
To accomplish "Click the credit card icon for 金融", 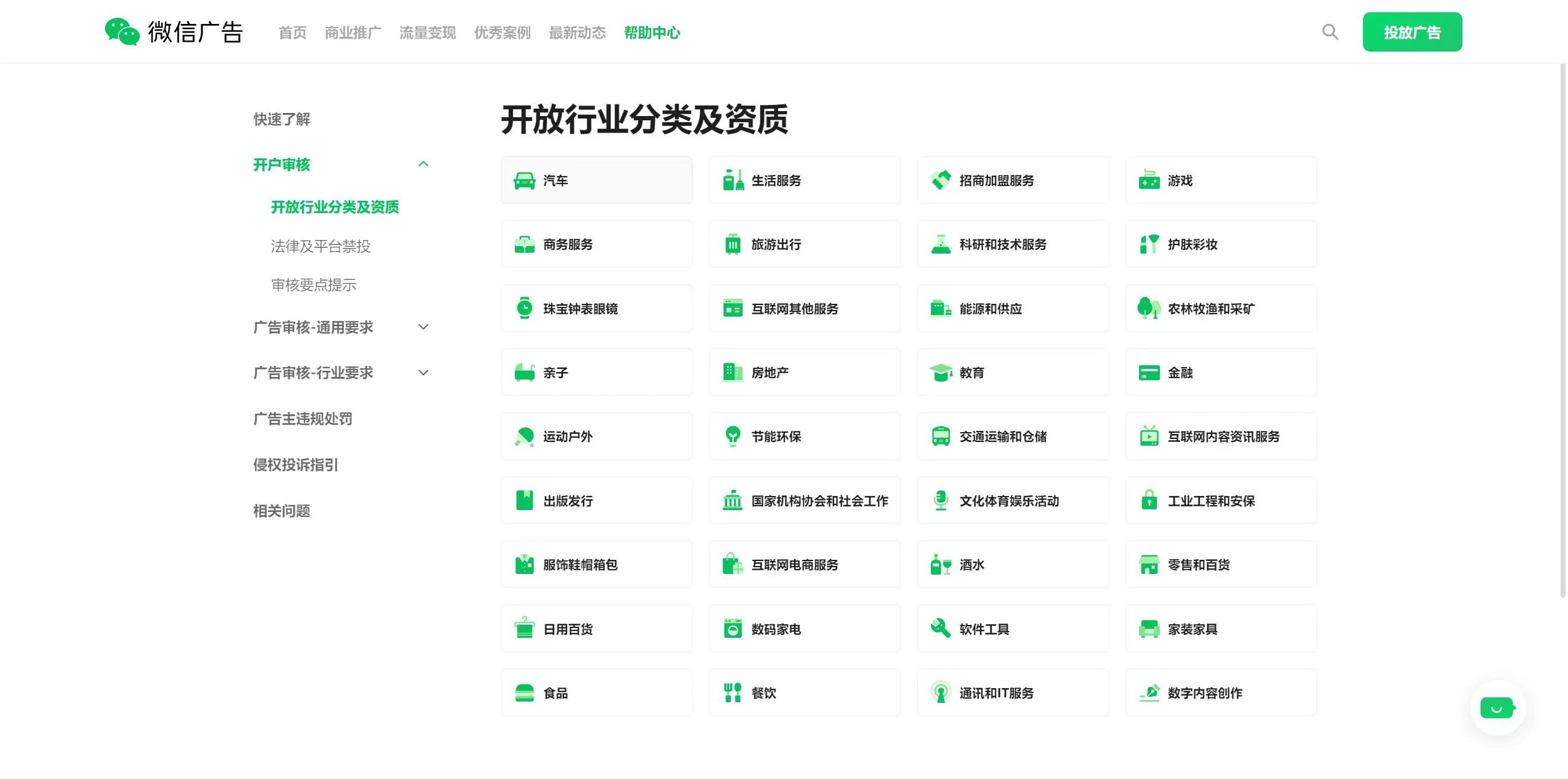I will click(x=1149, y=373).
